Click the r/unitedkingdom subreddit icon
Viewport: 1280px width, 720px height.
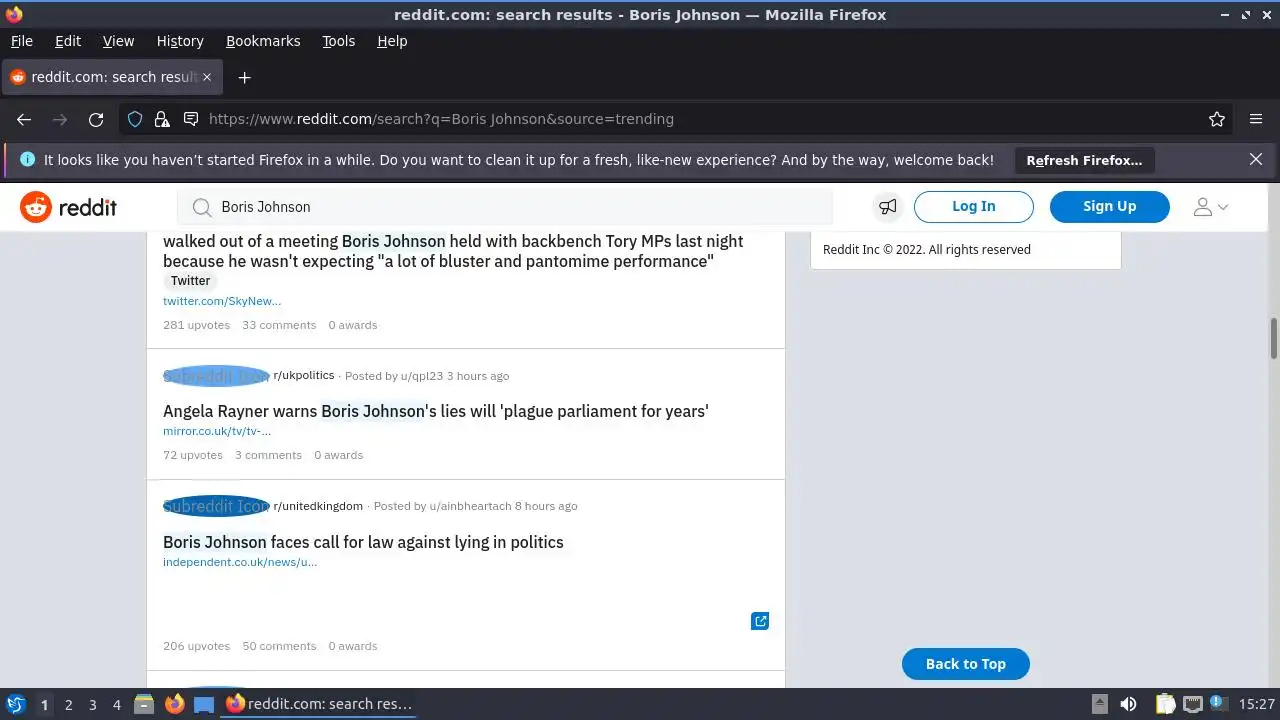(216, 506)
